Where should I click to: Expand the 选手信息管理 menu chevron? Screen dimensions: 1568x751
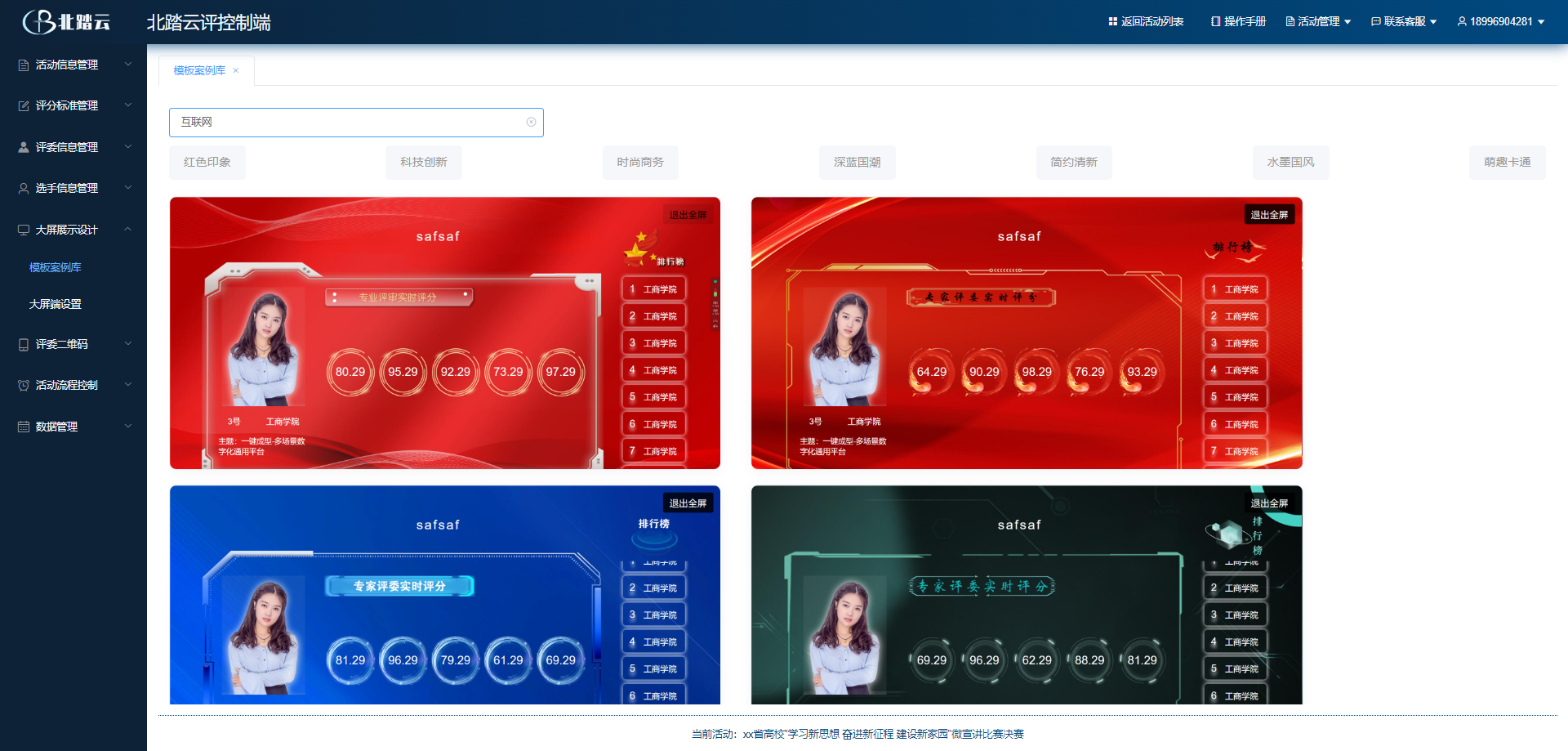[x=128, y=187]
